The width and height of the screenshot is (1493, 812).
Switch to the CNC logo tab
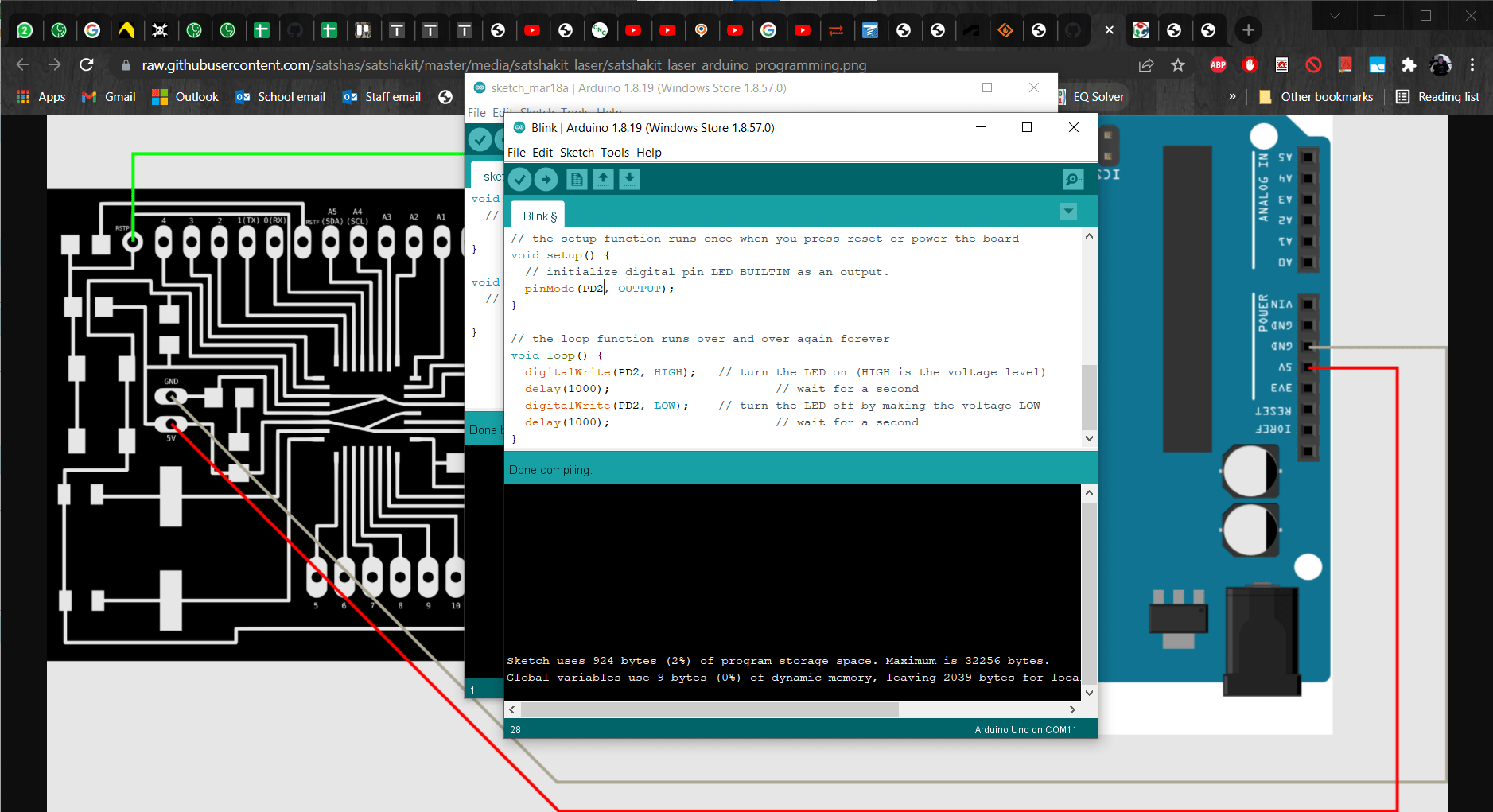600,30
